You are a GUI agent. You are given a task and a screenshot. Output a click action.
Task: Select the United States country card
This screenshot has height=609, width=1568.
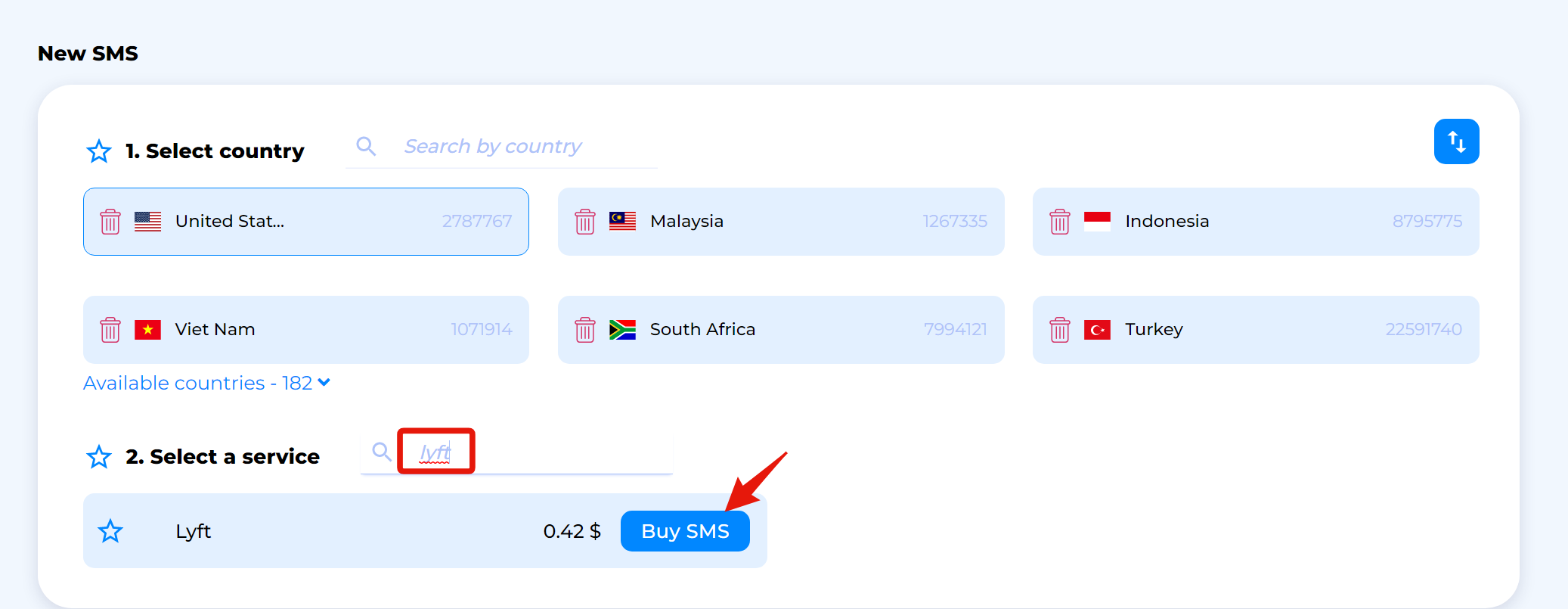click(x=306, y=222)
